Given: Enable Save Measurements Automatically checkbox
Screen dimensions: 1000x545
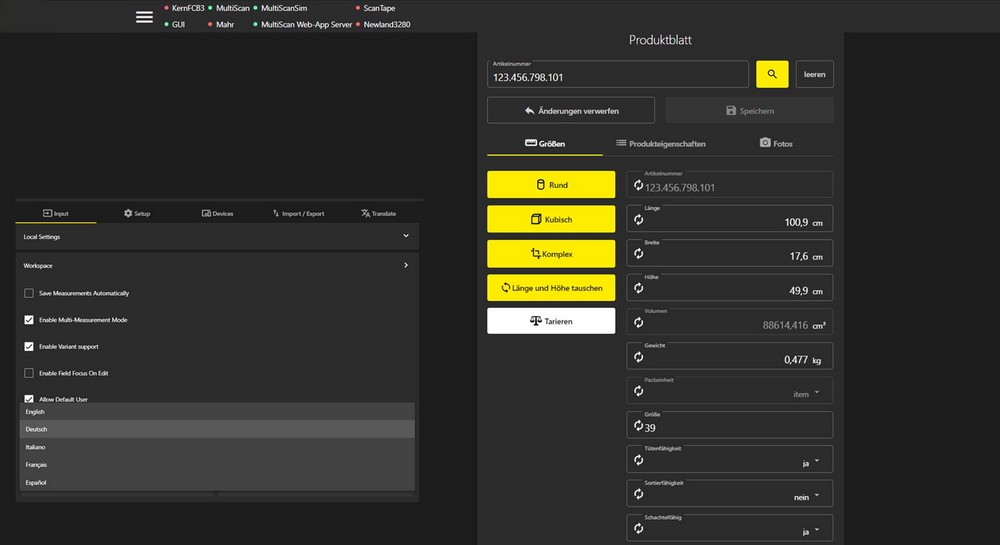Looking at the screenshot, I should click(29, 293).
